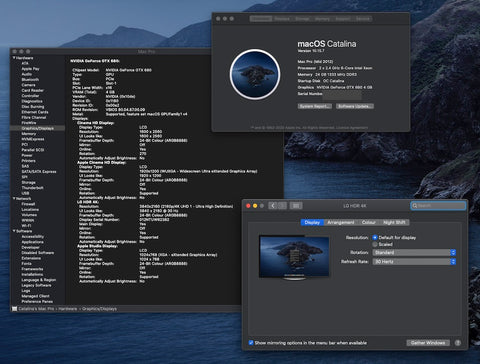Open the Refresh Rate dropdown at 30 Hertz
Viewport: 480px width, 364px height.
pyautogui.click(x=414, y=262)
